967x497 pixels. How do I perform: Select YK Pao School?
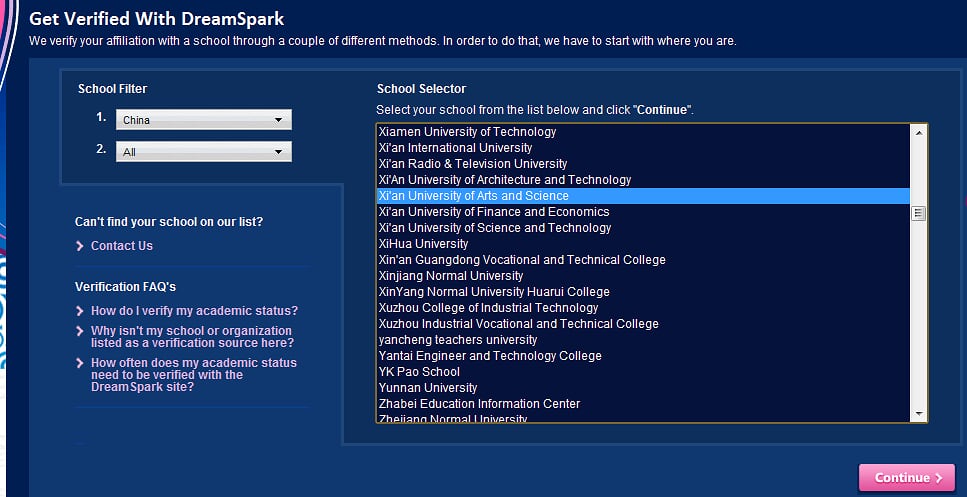click(643, 372)
